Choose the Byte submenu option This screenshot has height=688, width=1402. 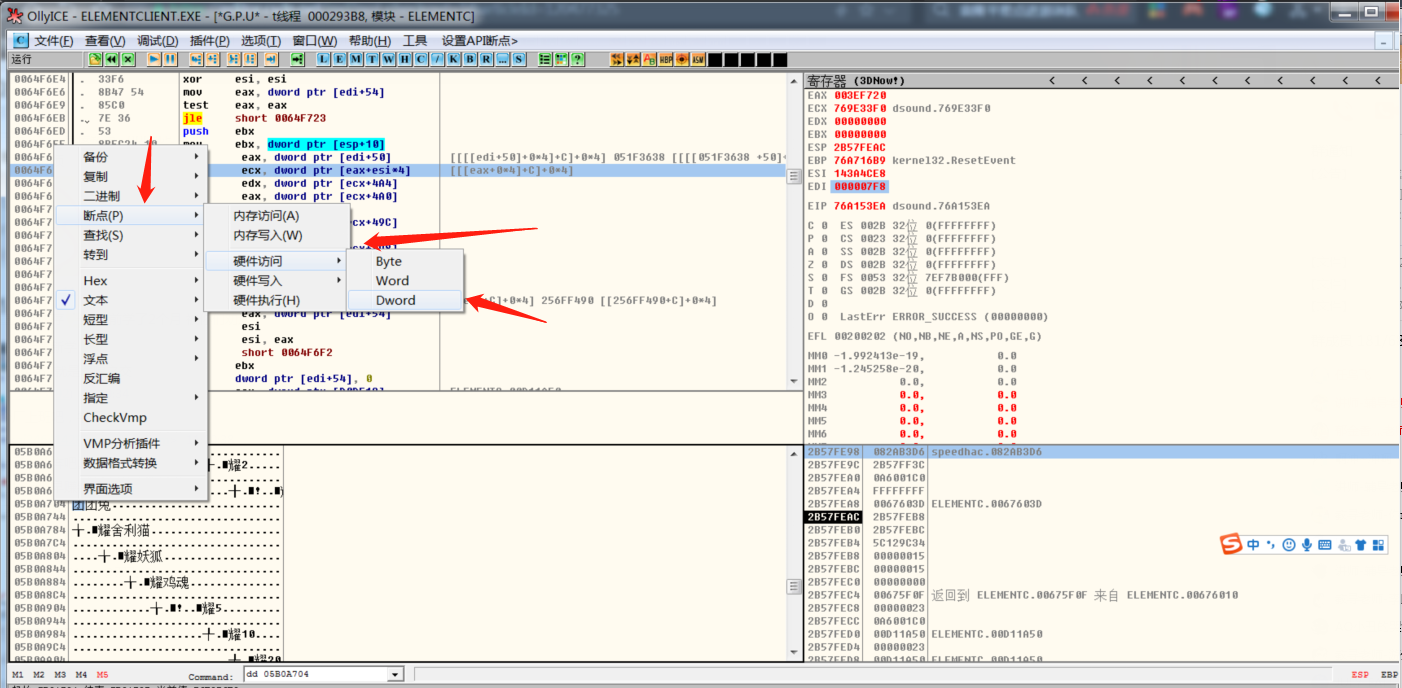point(405,261)
